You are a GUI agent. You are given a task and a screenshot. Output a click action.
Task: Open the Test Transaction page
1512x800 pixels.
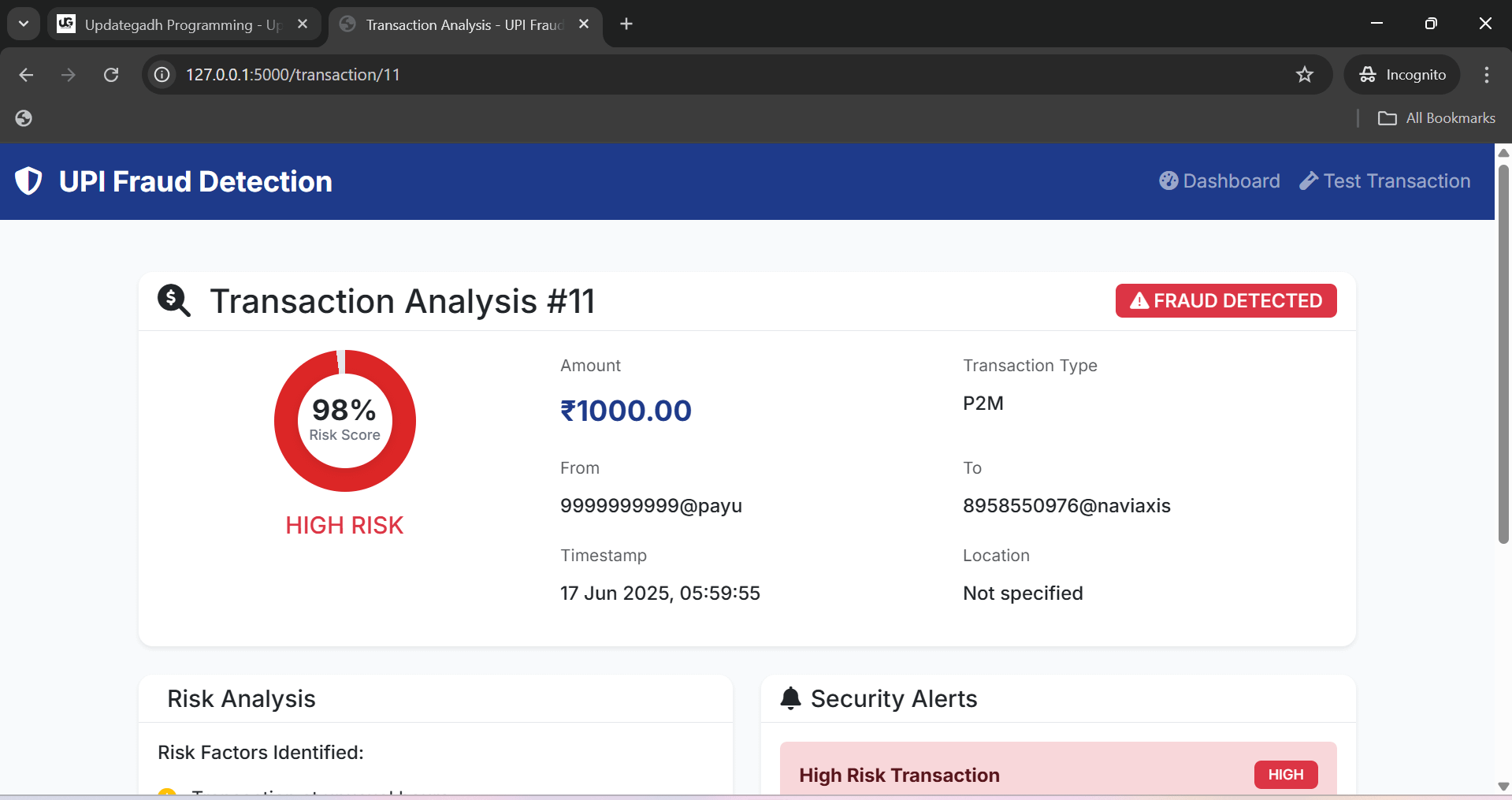[1385, 181]
